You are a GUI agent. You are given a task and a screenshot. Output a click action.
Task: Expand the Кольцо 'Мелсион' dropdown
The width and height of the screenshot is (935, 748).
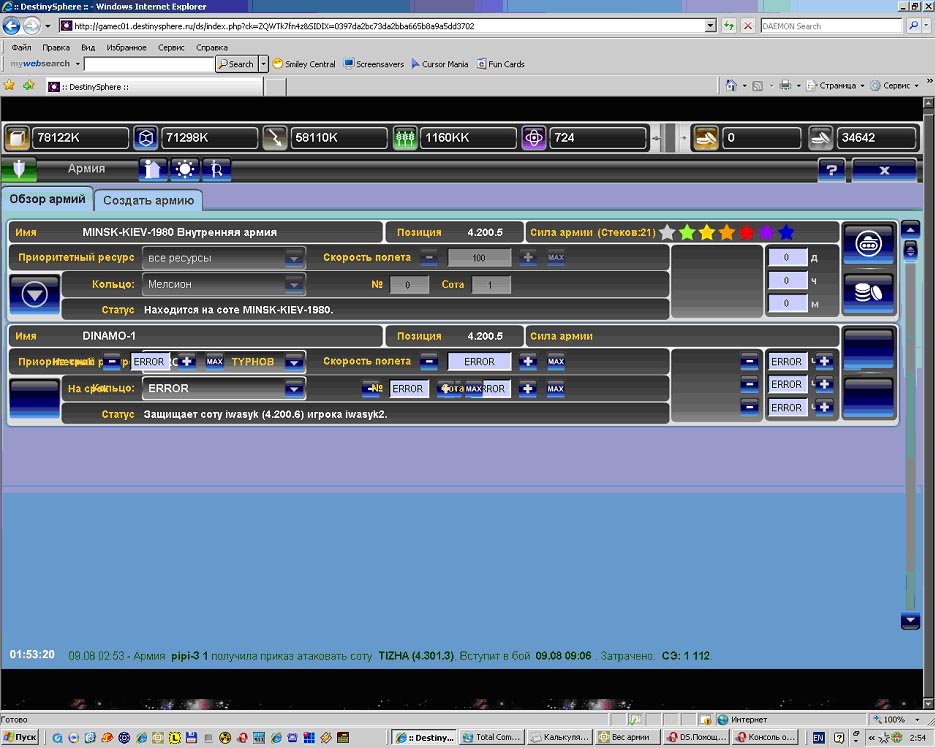294,285
